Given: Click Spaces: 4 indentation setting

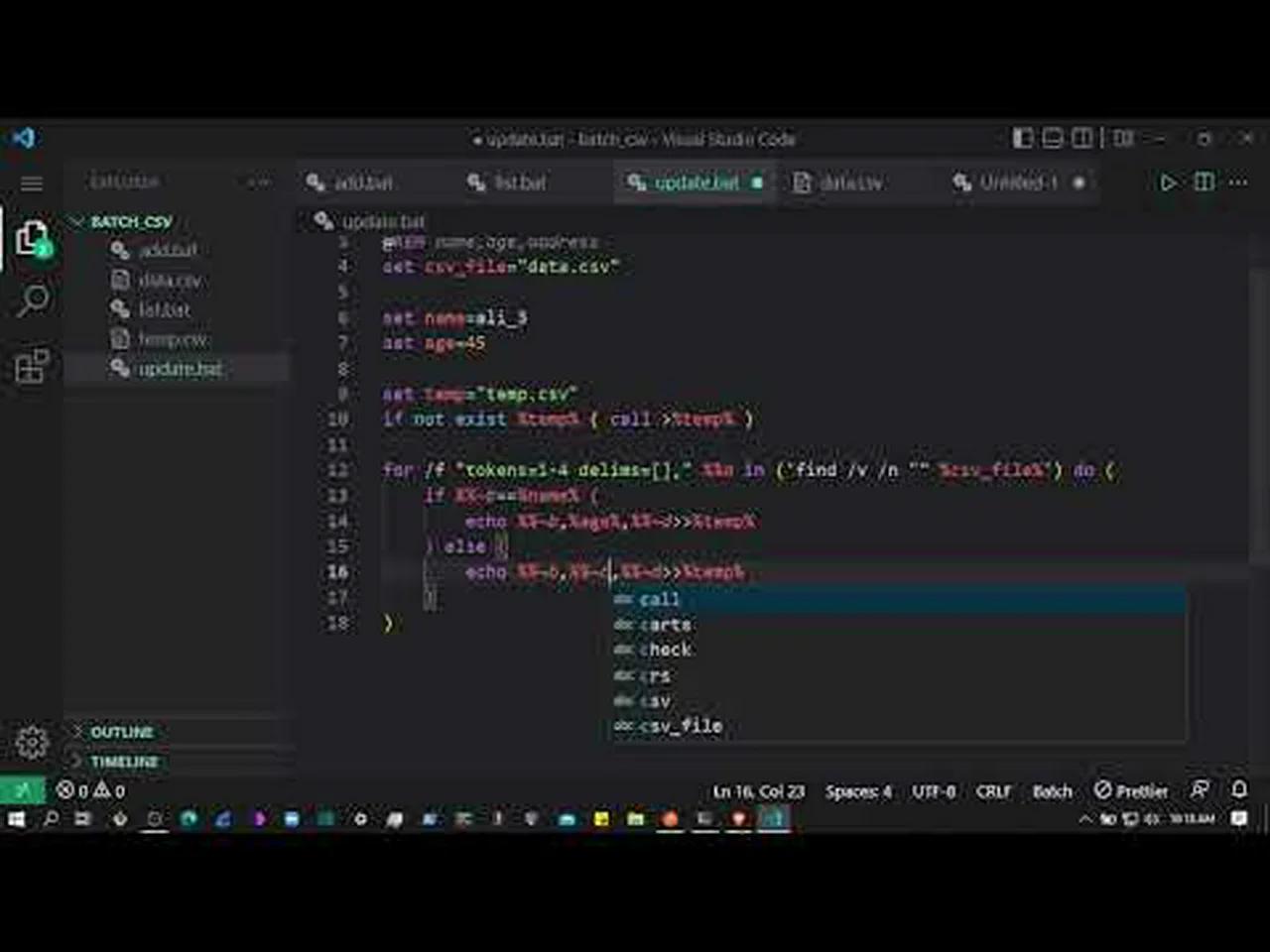Looking at the screenshot, I should pyautogui.click(x=857, y=791).
